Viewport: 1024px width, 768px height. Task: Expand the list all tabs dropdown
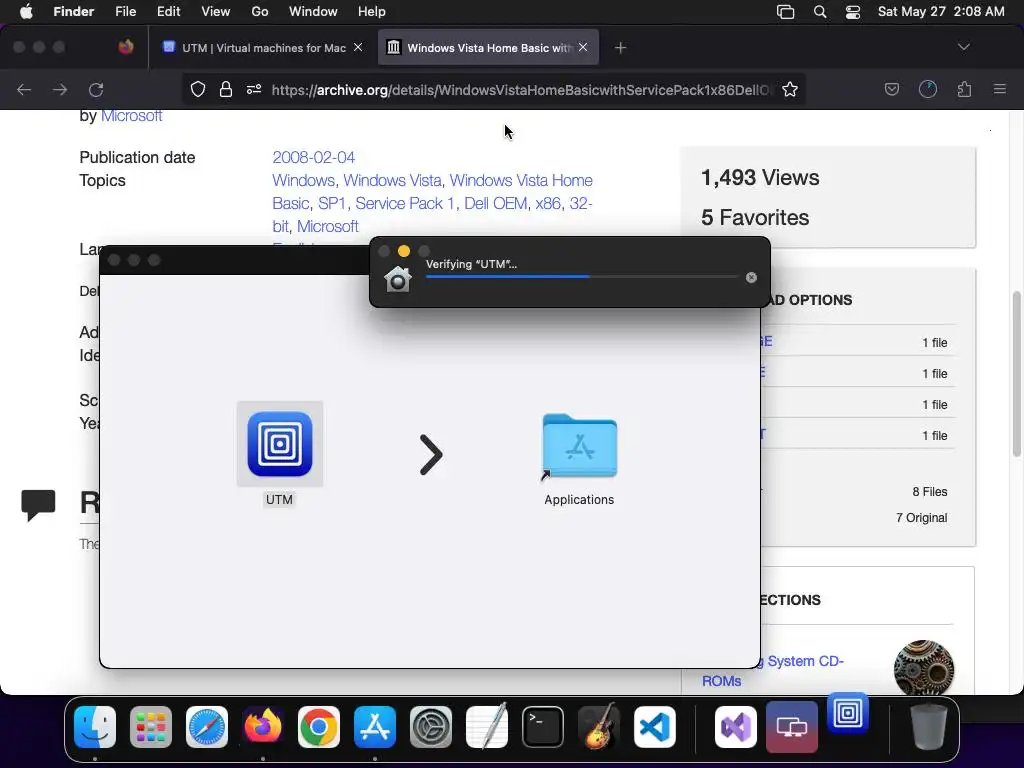[x=963, y=47]
